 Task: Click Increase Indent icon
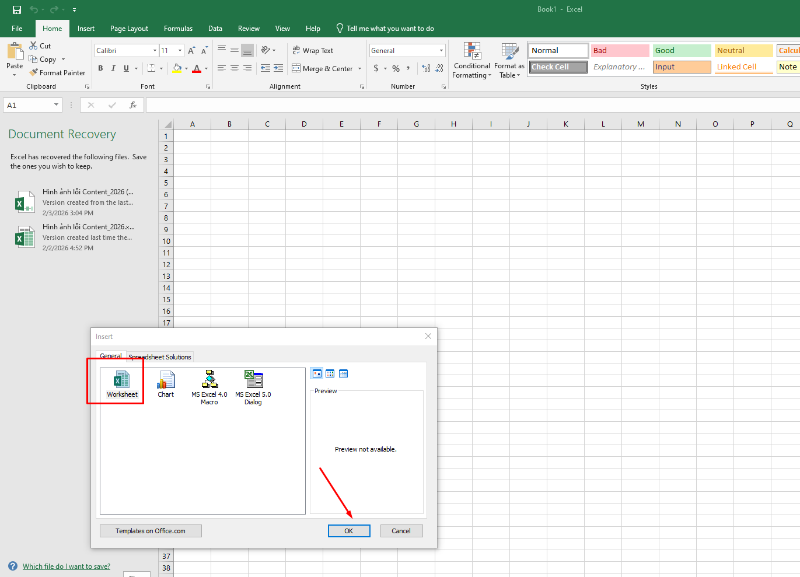[x=278, y=68]
